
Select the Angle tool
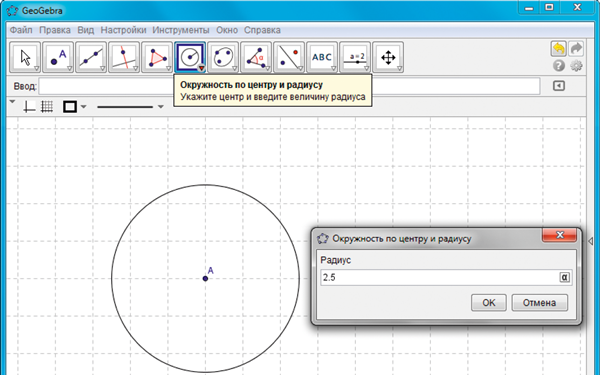(256, 57)
